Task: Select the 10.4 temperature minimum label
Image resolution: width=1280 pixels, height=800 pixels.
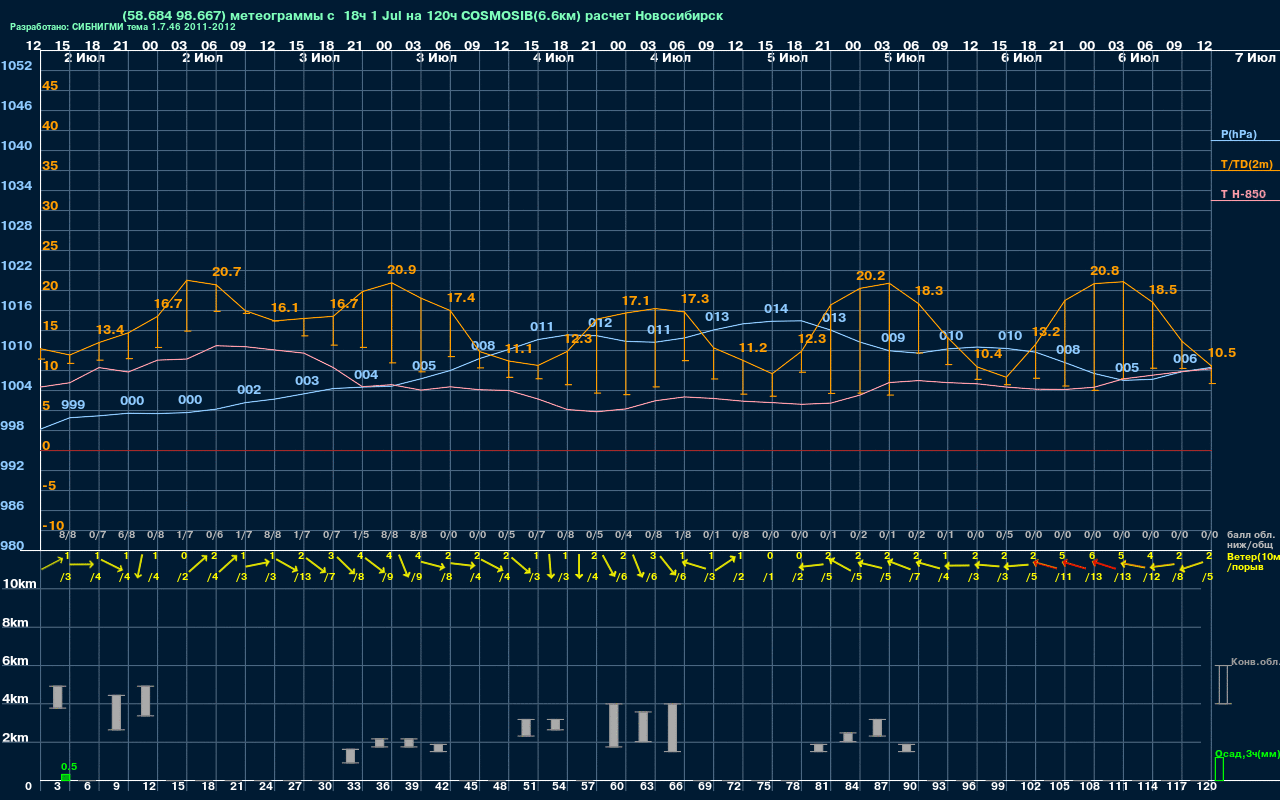Action: 988,354
